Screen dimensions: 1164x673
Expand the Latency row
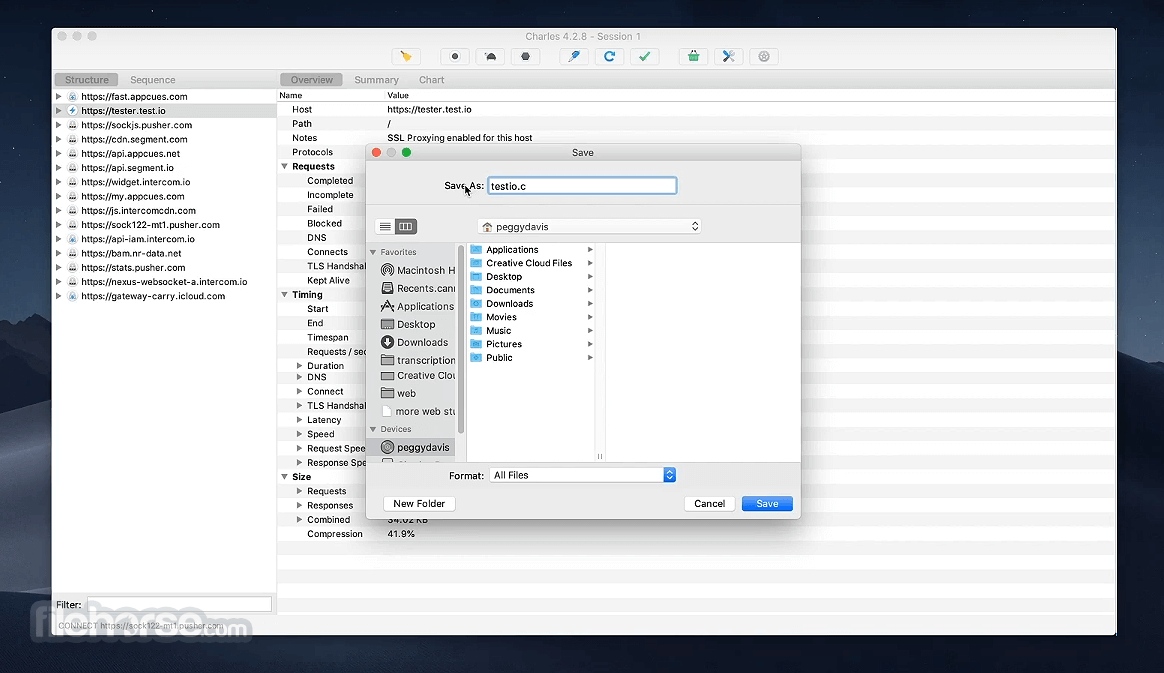tap(299, 420)
